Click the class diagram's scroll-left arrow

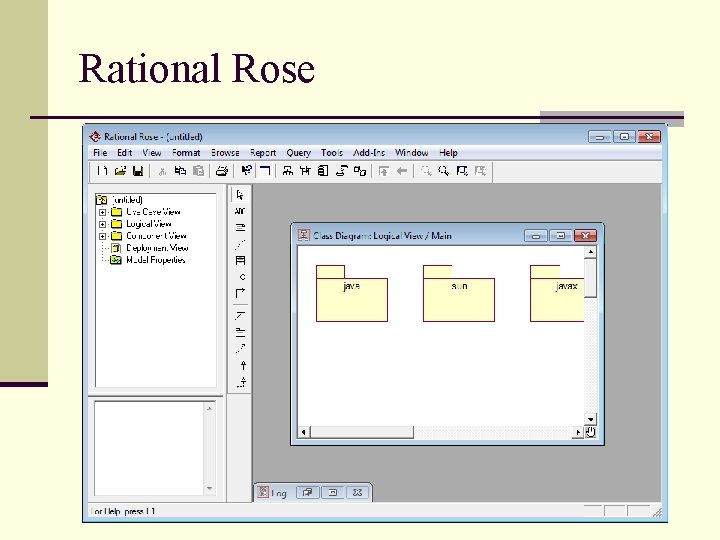[x=303, y=432]
